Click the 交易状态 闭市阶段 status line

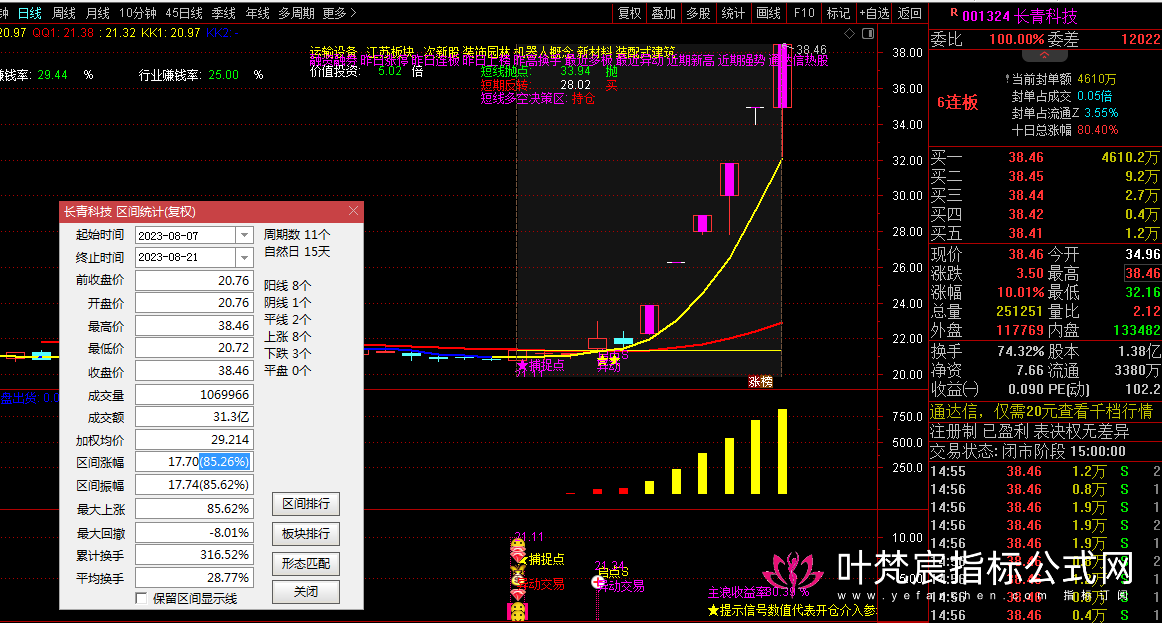click(1027, 451)
